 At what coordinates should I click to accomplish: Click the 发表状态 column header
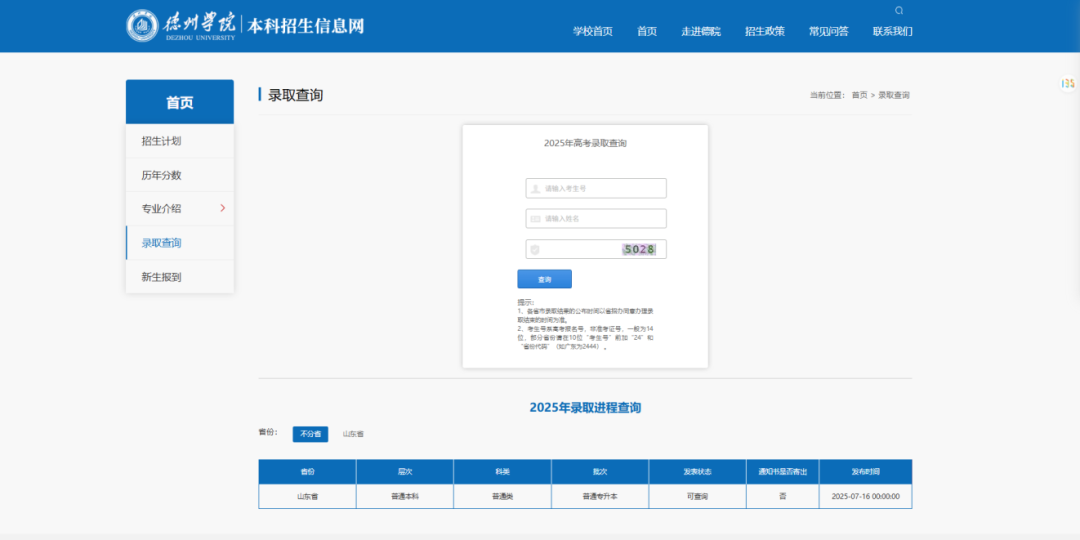697,472
